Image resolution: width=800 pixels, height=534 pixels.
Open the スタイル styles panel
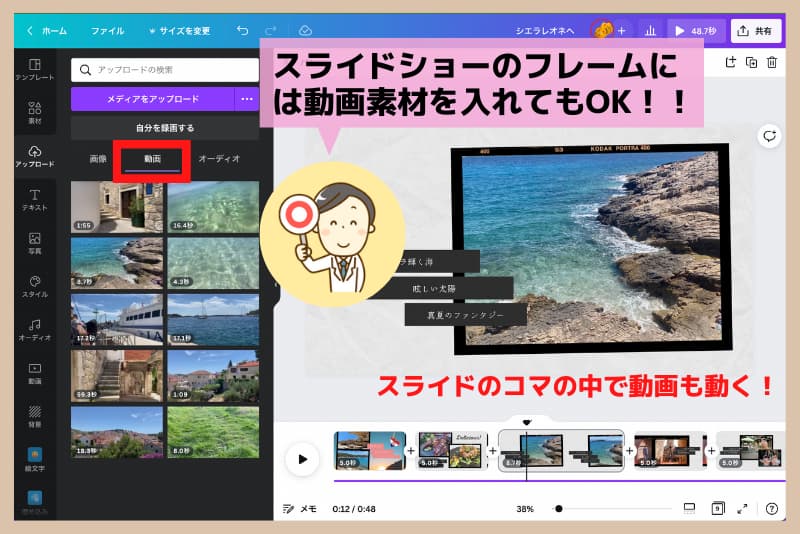point(35,286)
